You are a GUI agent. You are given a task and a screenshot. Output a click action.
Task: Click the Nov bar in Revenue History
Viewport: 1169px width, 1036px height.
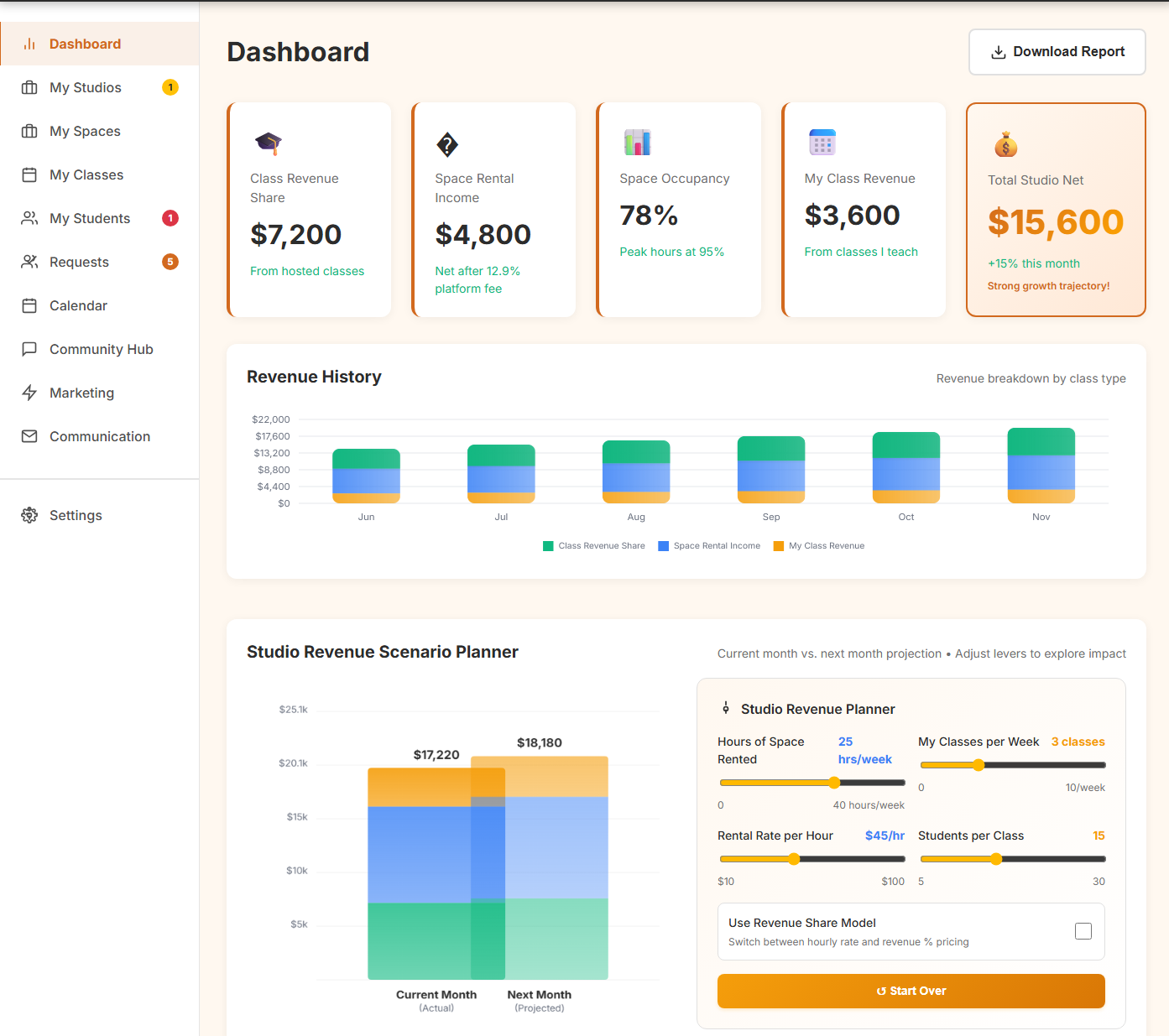click(1041, 466)
